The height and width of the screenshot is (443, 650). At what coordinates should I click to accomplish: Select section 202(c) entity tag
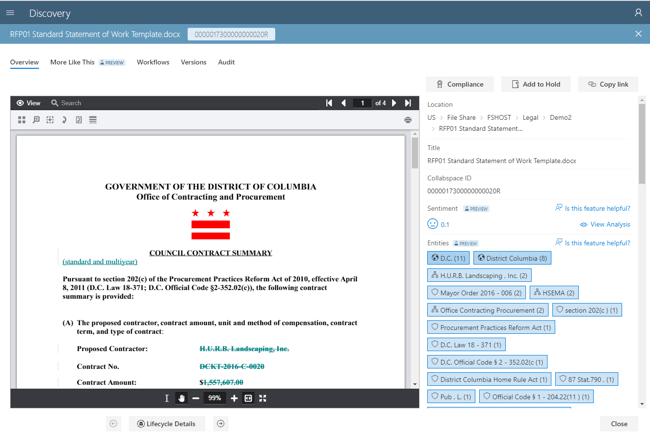pos(587,310)
